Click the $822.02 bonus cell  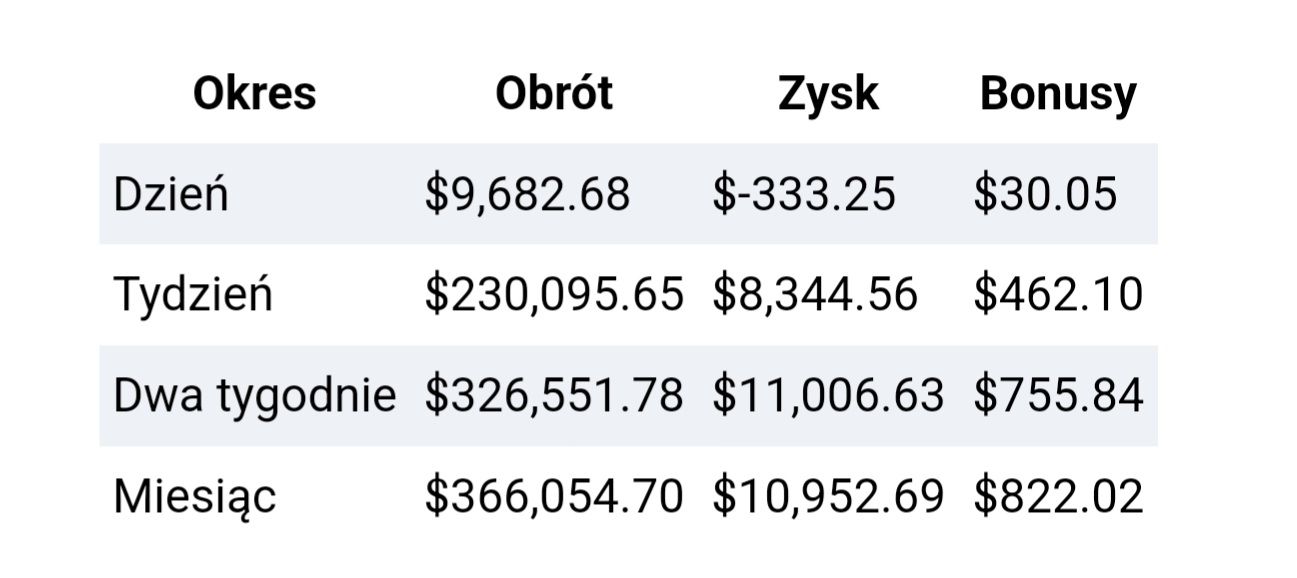[x=1058, y=497]
